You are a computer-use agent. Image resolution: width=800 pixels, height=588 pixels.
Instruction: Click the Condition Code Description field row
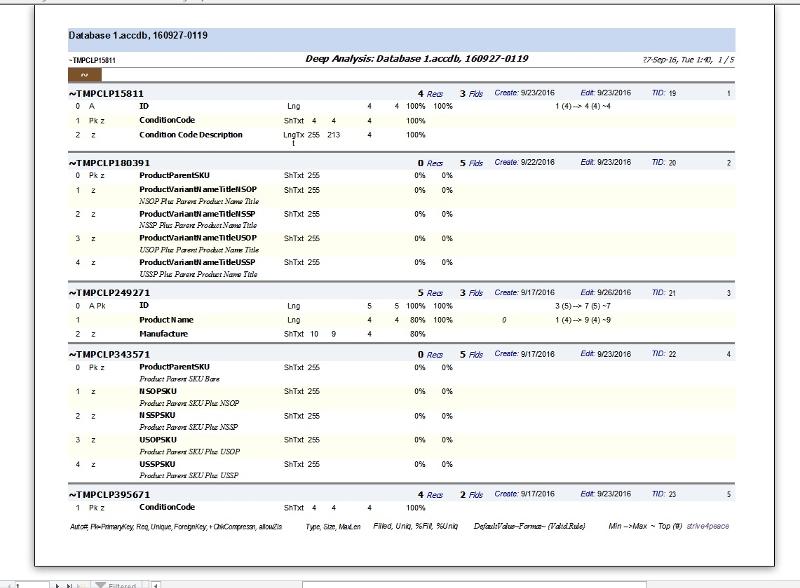click(190, 135)
